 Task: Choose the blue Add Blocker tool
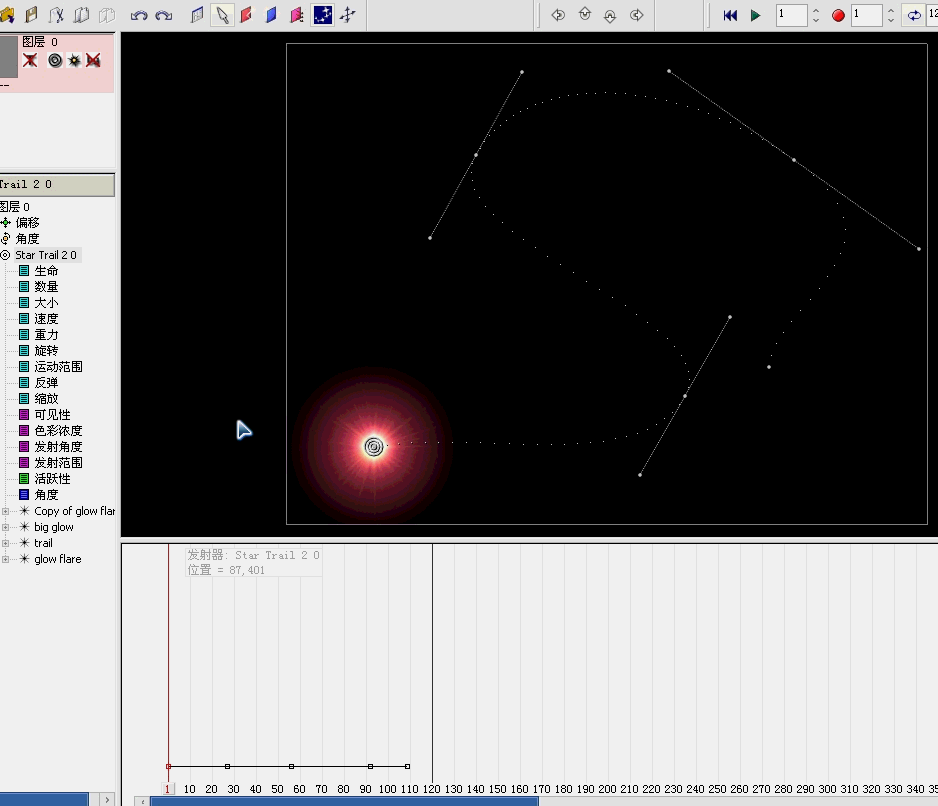(x=272, y=15)
